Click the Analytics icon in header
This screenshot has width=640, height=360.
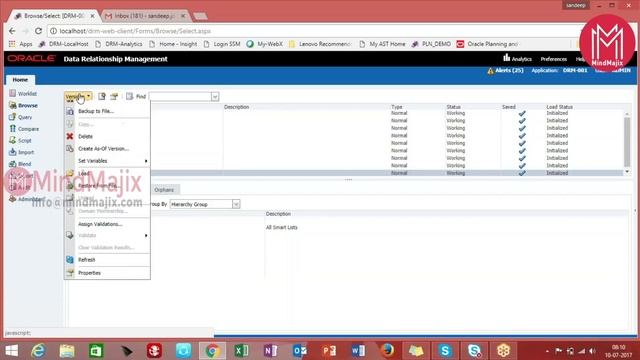[507, 58]
